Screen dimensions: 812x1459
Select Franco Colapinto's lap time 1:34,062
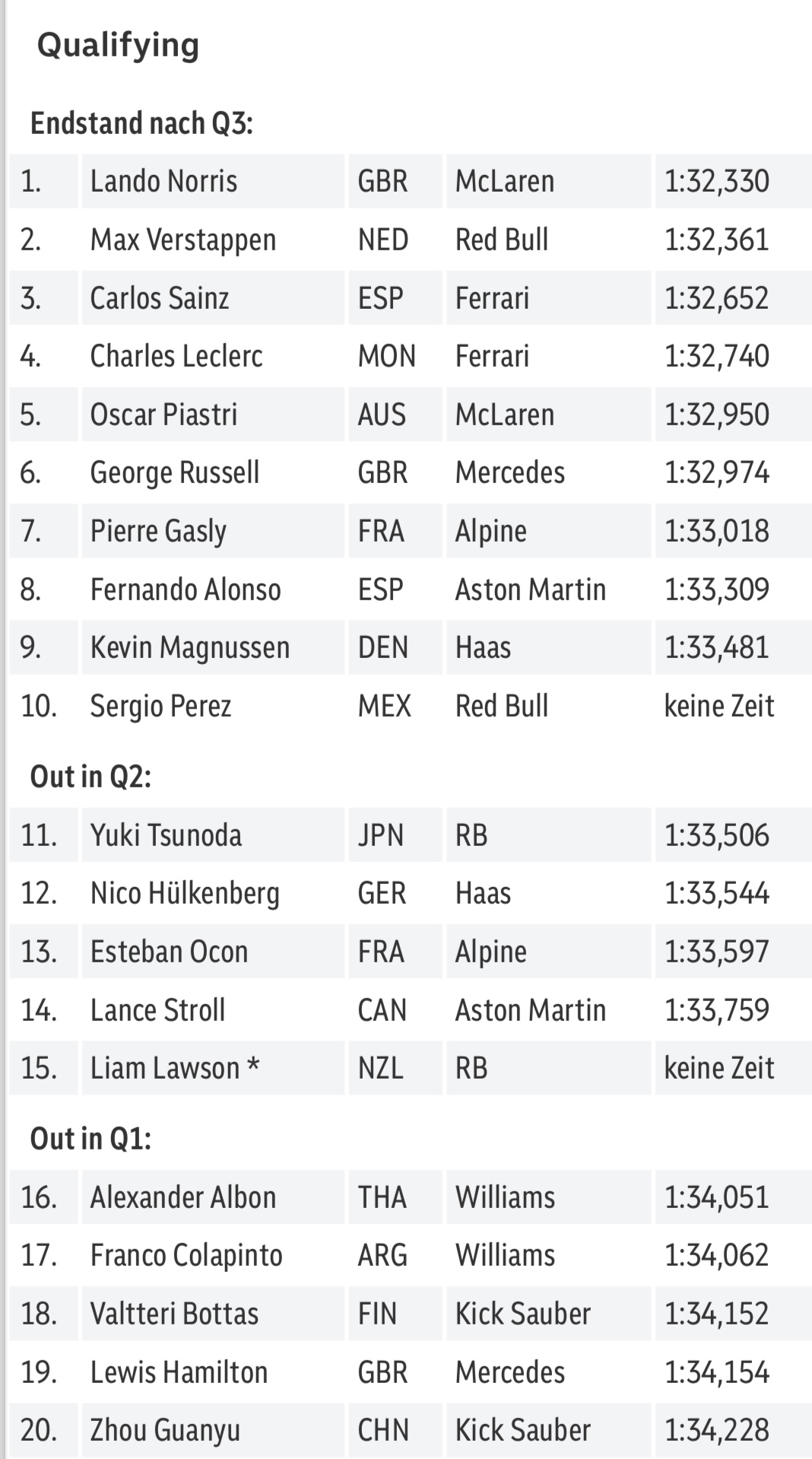pos(717,1255)
